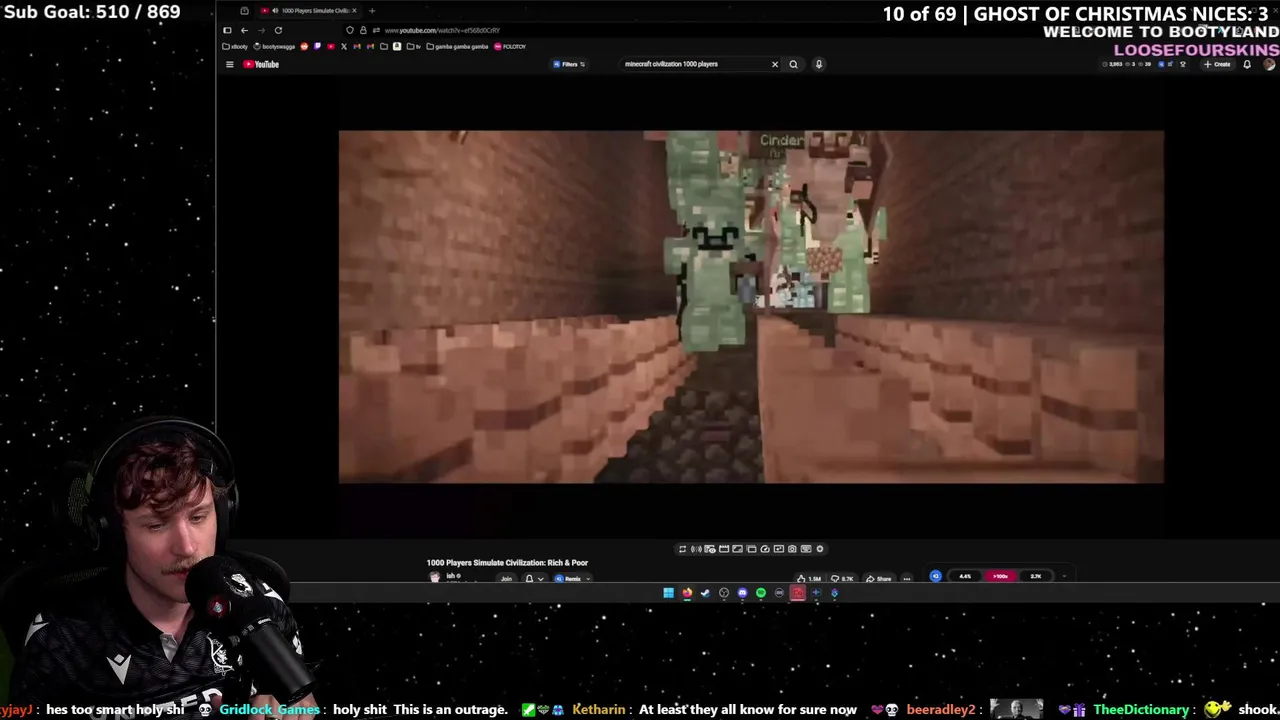Expand the stats bar chevron

tap(1064, 576)
